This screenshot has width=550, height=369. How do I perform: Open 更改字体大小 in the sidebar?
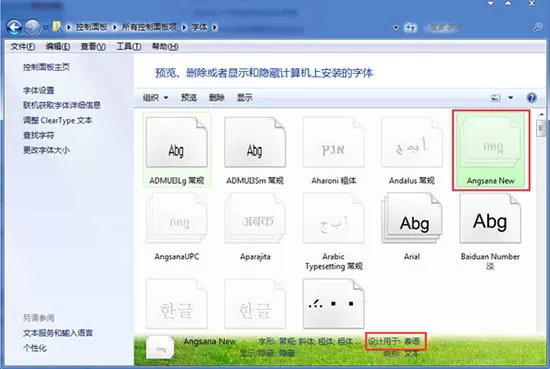46,150
